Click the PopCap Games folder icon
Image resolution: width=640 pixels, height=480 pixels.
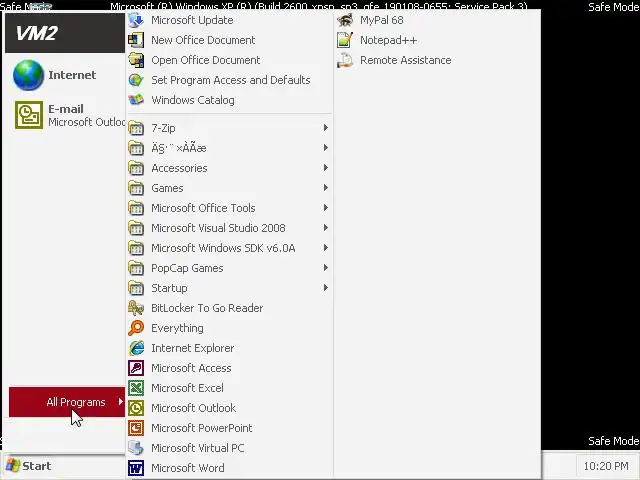click(136, 268)
